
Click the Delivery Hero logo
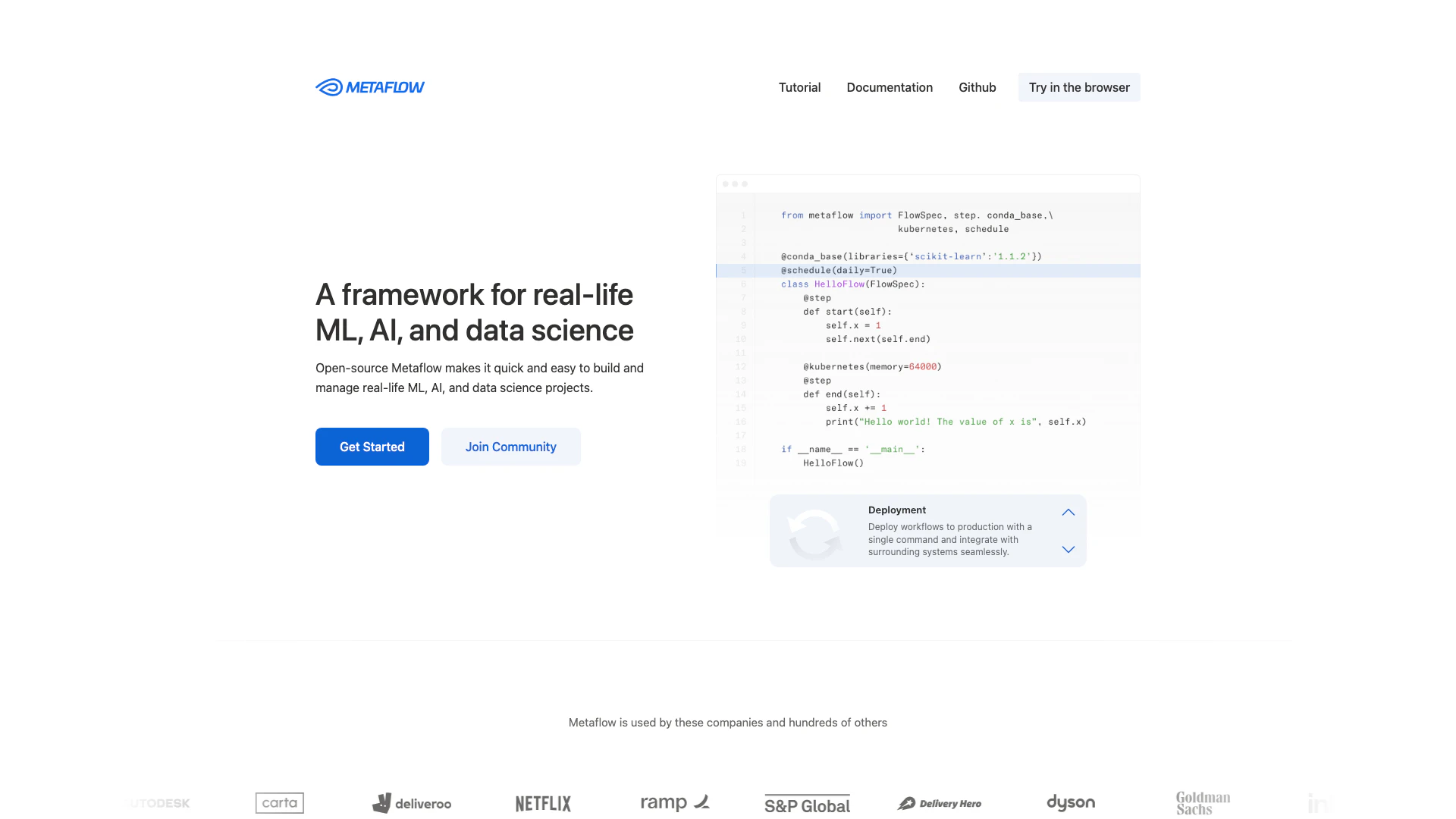[939, 803]
